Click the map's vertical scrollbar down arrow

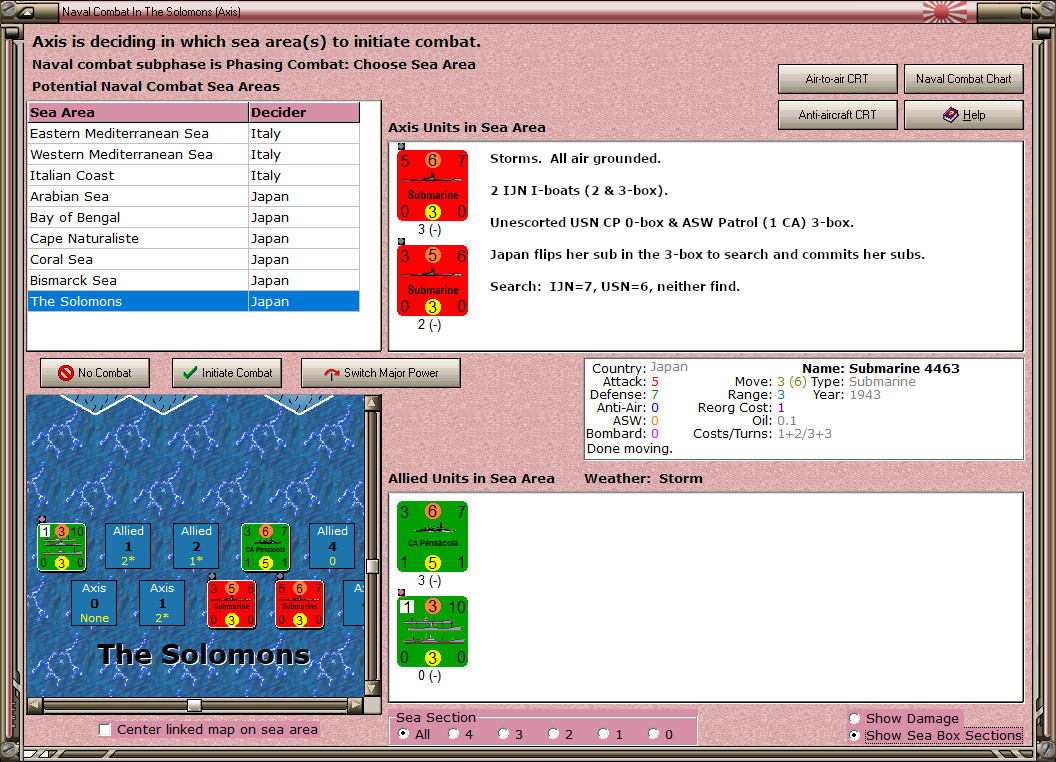372,689
